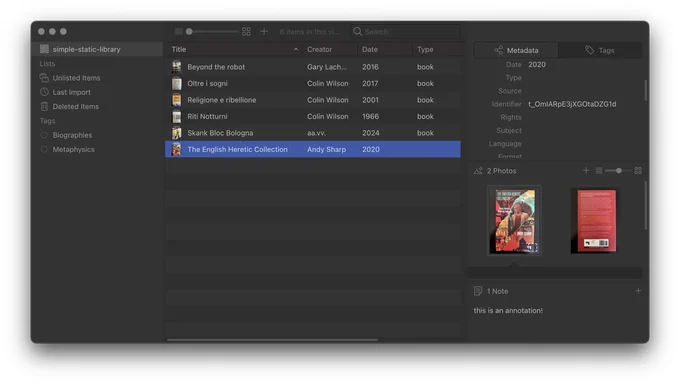Click the Identifier value t_OmIARpE3jXGOtaDZG1d
This screenshot has height=384, width=680.
click(572, 104)
